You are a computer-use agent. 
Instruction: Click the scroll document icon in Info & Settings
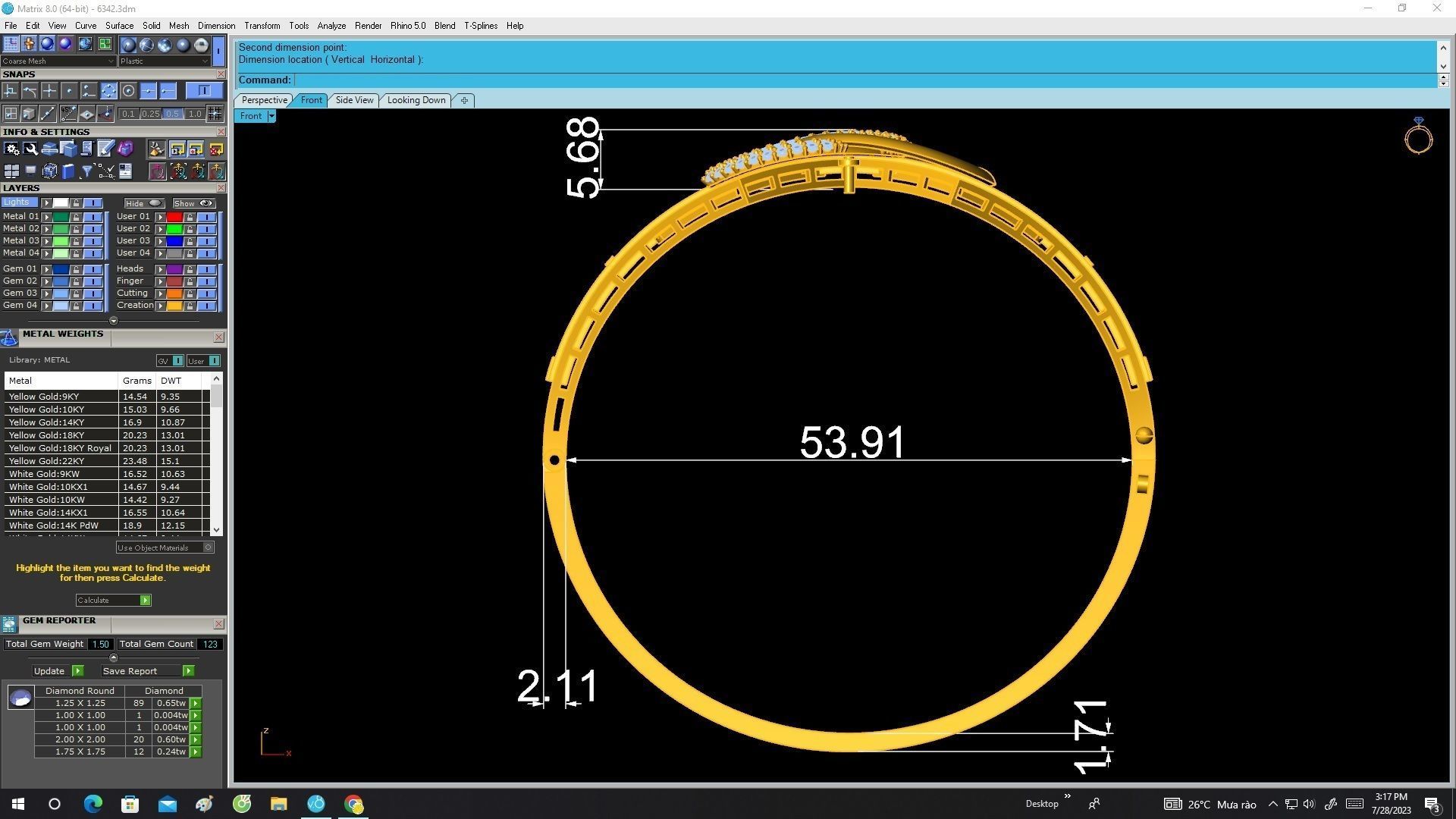click(x=86, y=149)
